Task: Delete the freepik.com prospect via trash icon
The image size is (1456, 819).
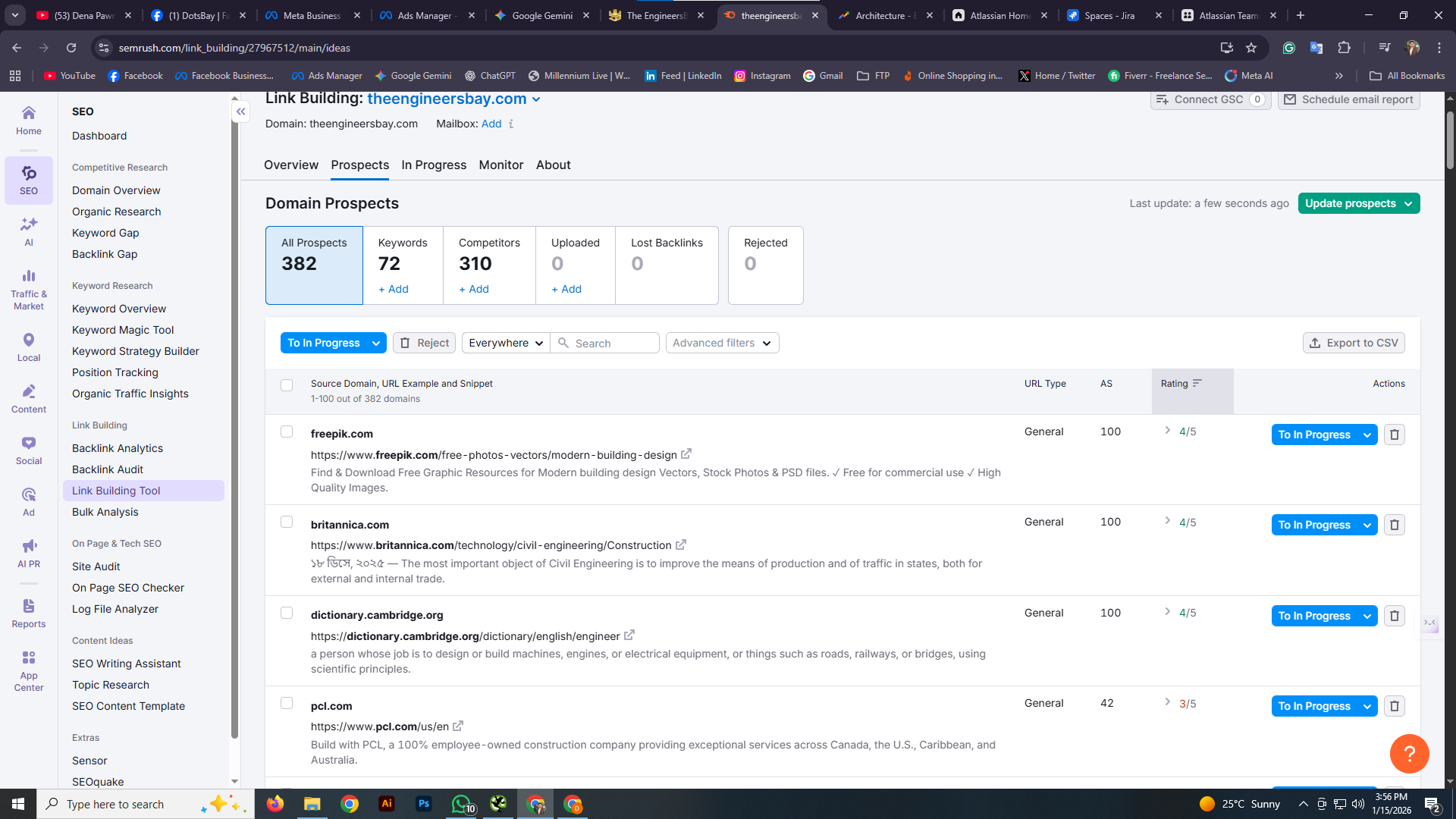Action: coord(1394,435)
